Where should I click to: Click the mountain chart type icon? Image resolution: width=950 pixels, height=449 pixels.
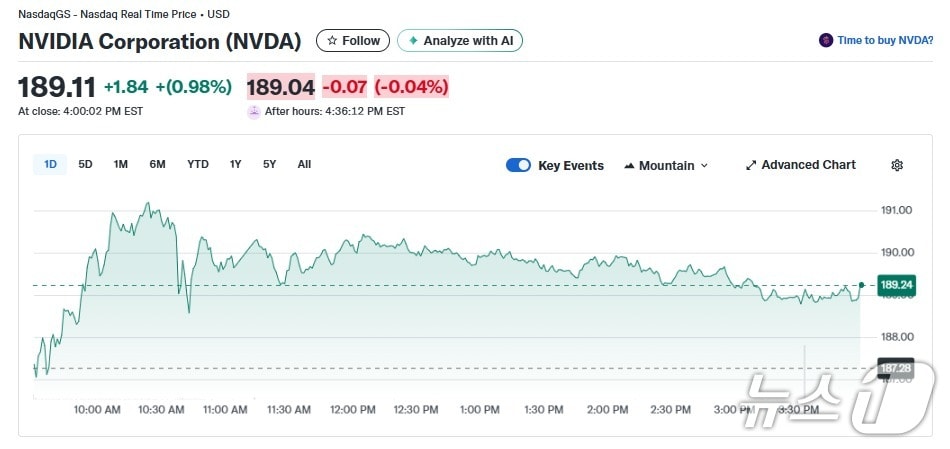629,165
